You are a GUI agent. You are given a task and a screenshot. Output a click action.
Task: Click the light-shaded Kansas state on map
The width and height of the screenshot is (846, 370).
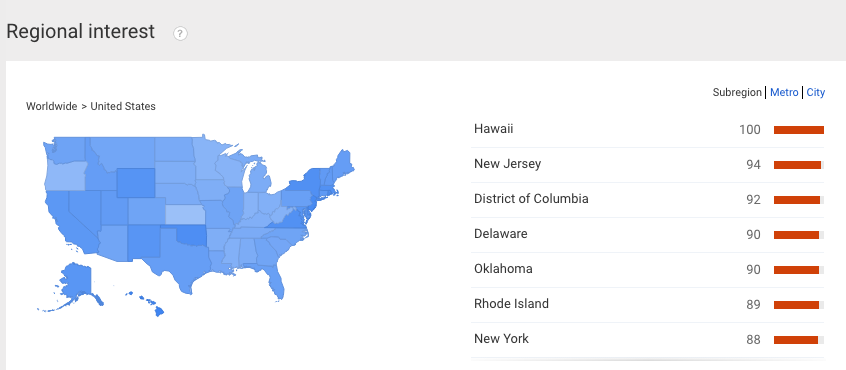click(x=184, y=214)
